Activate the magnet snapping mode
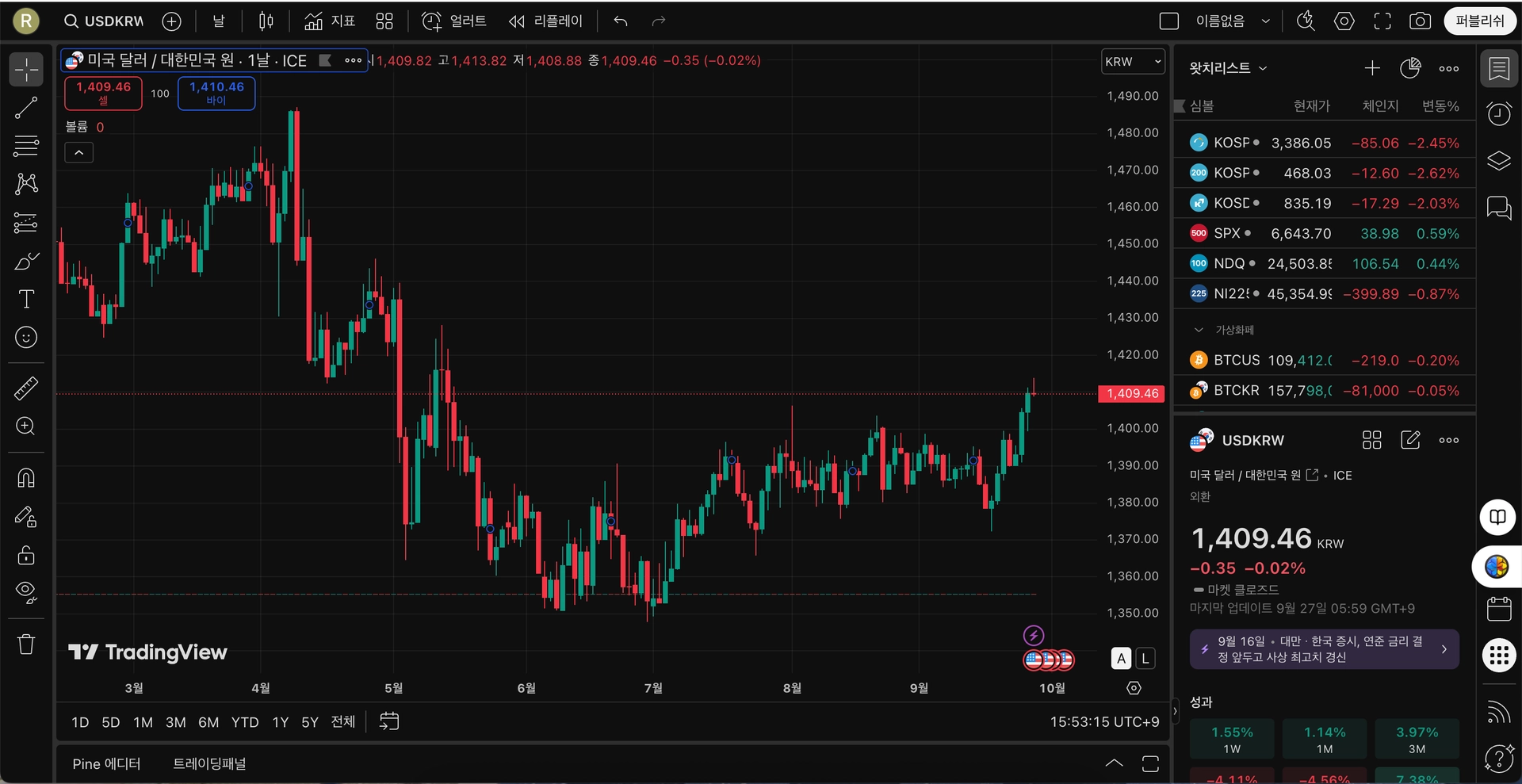1522x784 pixels. [x=26, y=478]
